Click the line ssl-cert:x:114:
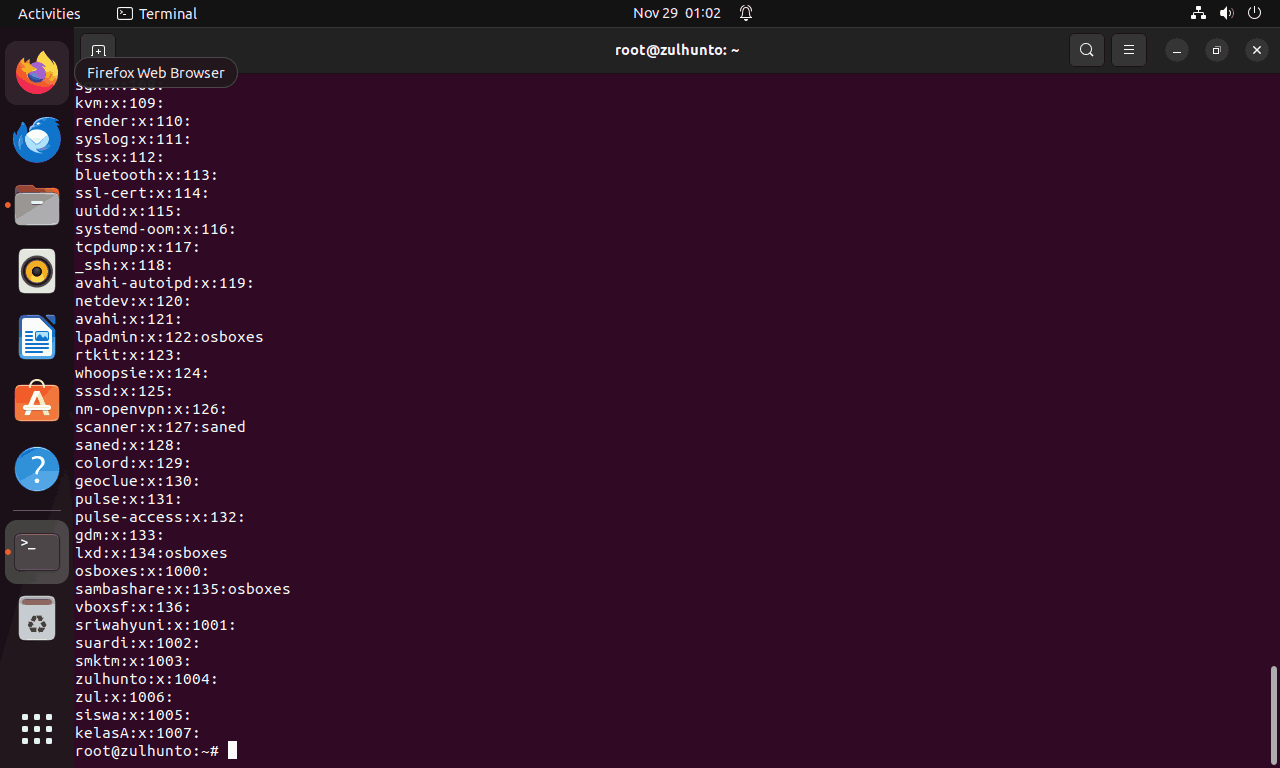1280x768 pixels. [x=142, y=193]
